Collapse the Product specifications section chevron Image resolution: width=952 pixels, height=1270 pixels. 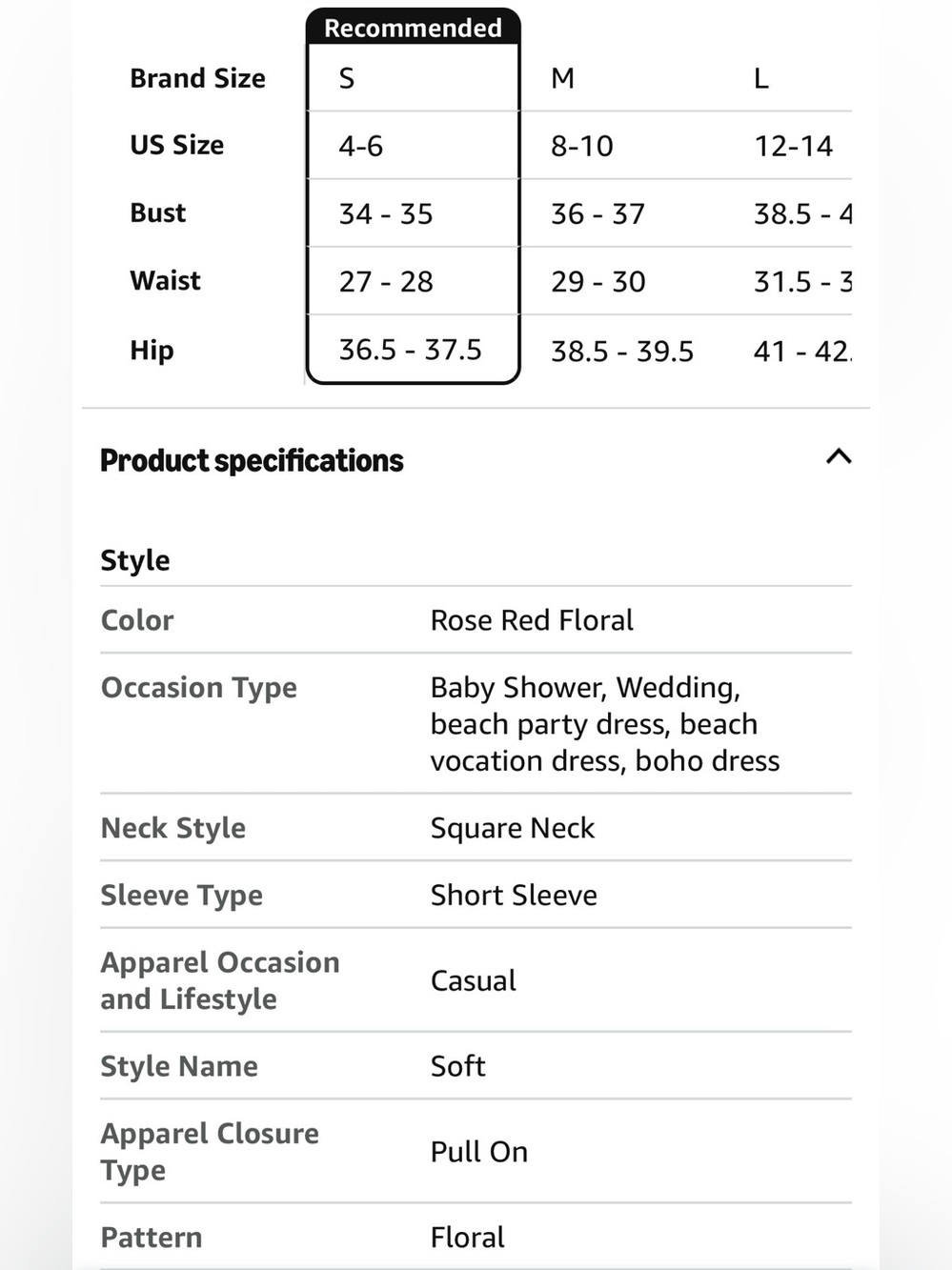coord(839,457)
